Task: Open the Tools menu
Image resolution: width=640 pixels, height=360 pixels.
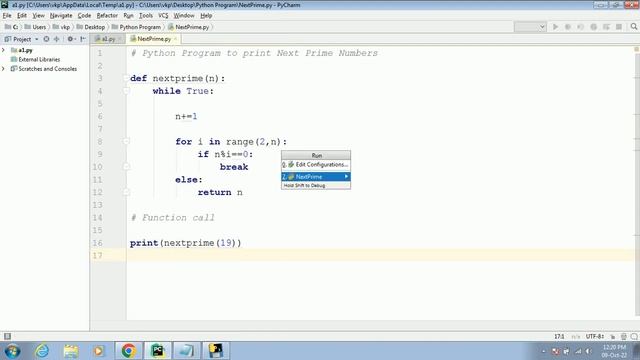Action: (146, 16)
